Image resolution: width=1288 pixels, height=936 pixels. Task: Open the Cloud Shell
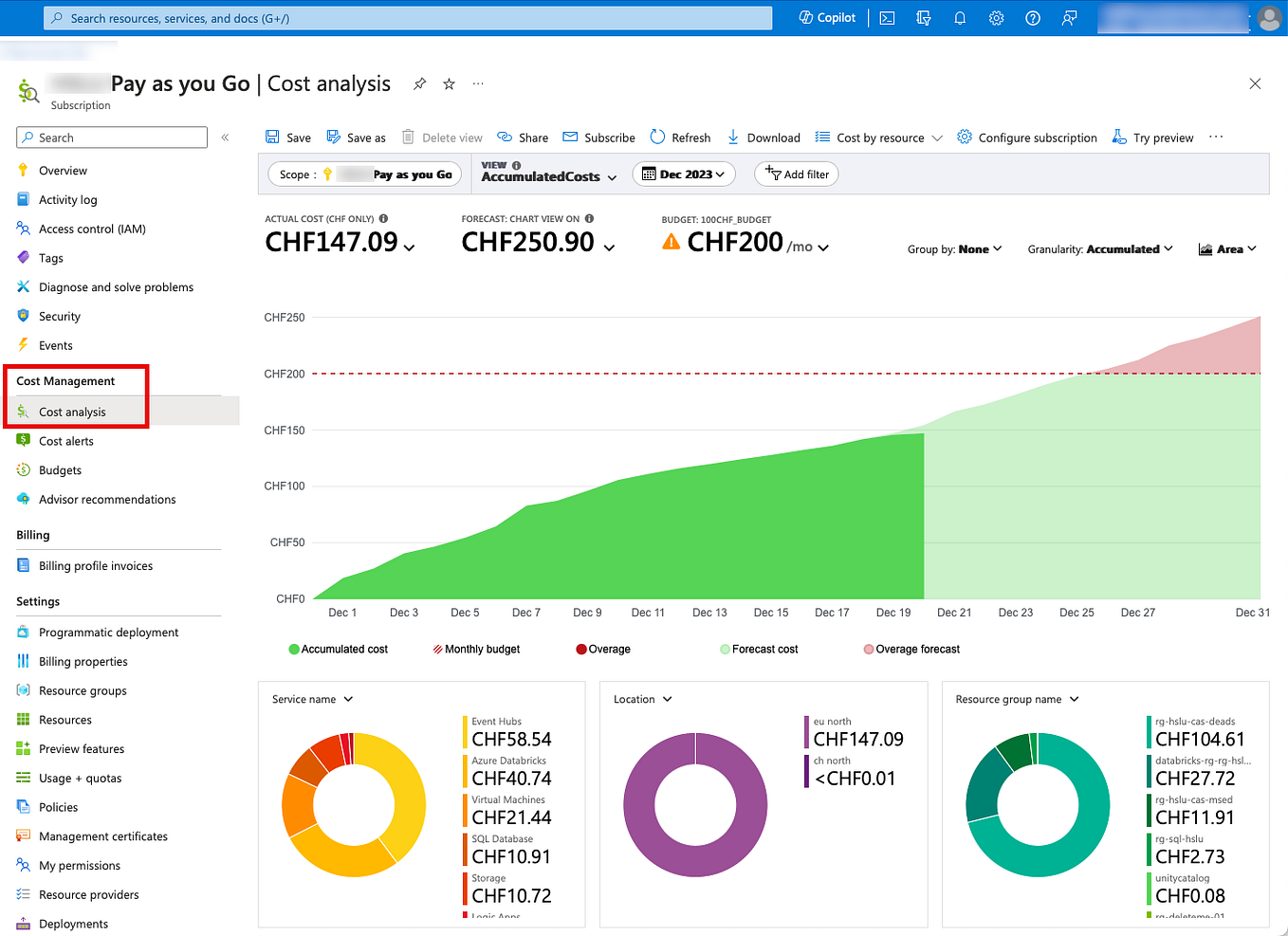pos(886,17)
